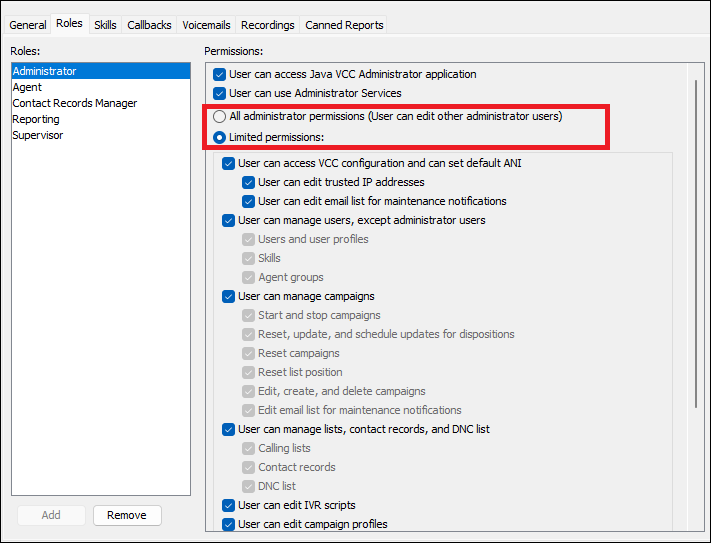Toggle Reset, update, schedule dispositions checkbox
This screenshot has height=543, width=711.
click(248, 335)
